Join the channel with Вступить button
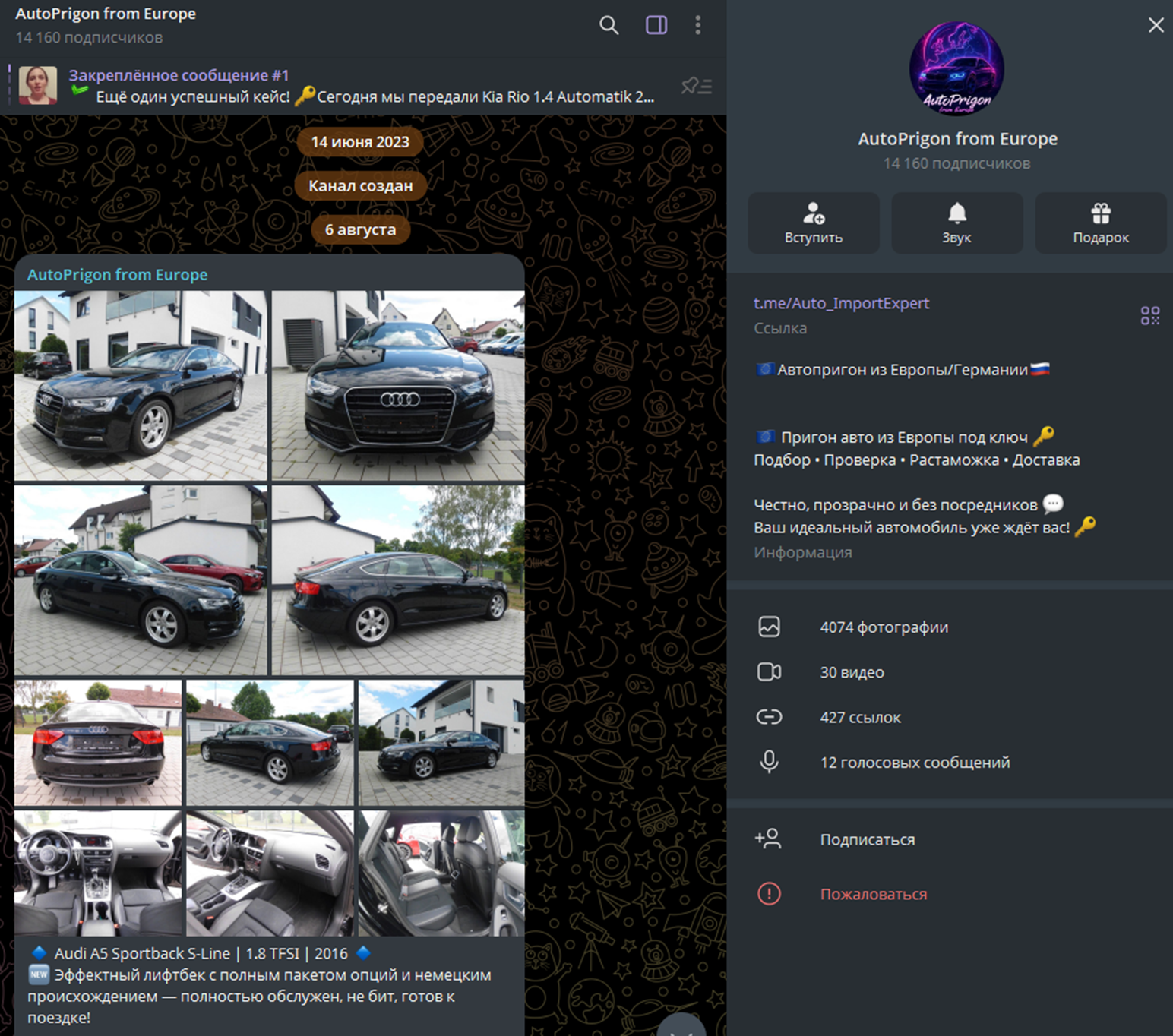1173x1036 pixels. click(814, 223)
